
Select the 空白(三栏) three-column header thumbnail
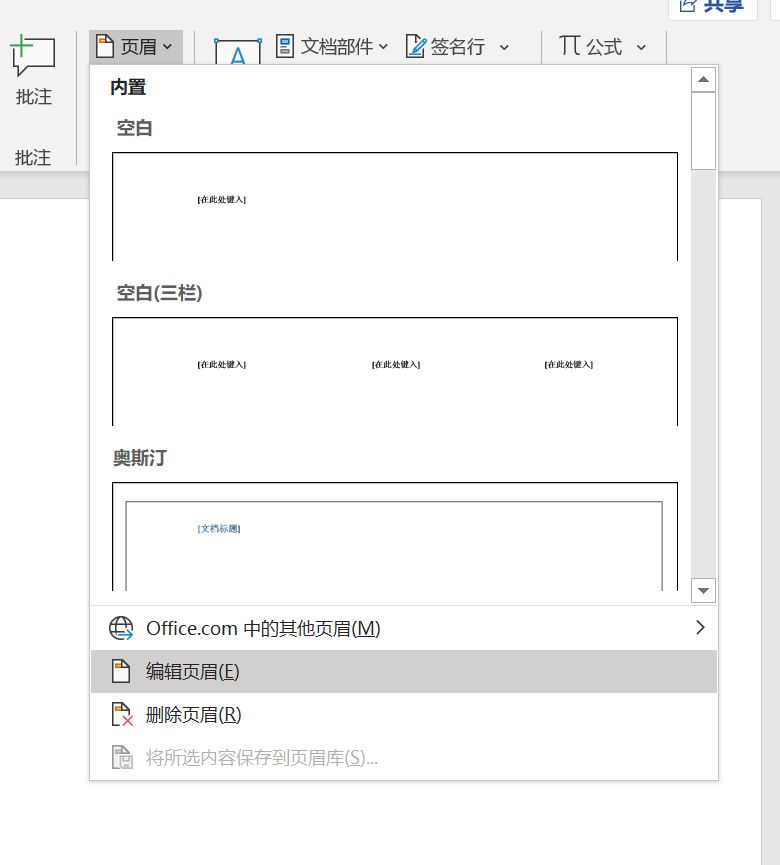click(395, 371)
